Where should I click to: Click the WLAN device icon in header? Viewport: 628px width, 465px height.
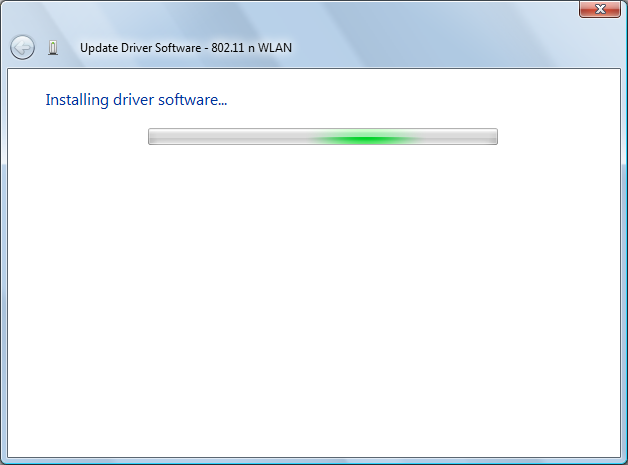pos(53,47)
